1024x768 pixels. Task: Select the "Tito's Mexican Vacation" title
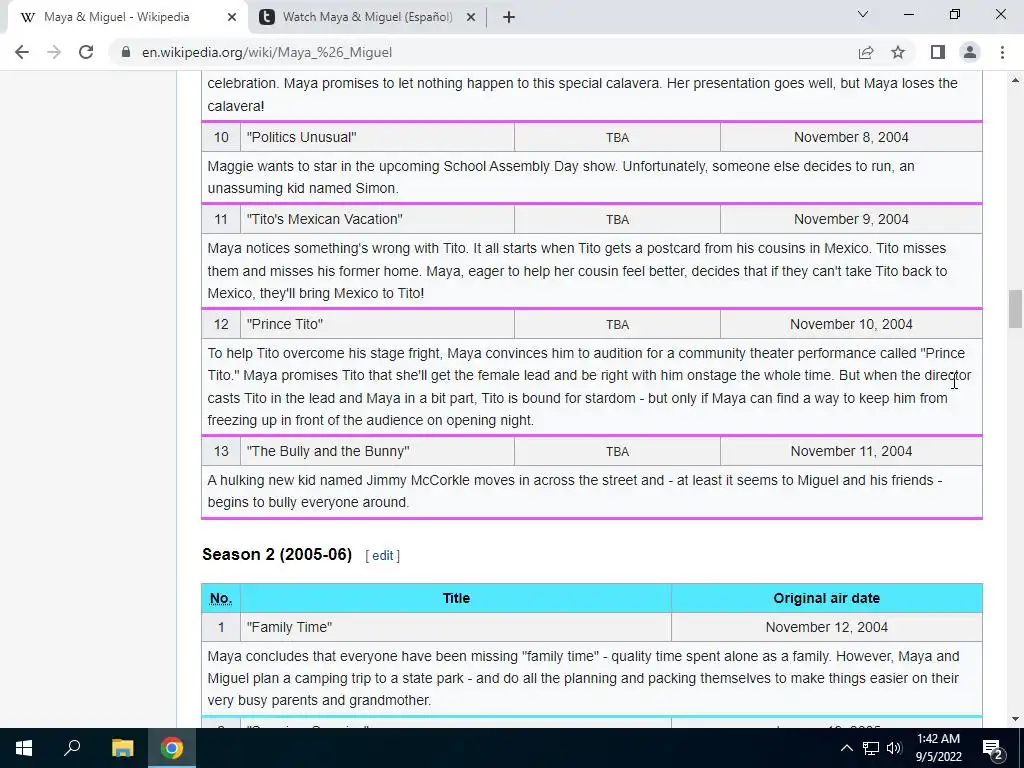325,219
